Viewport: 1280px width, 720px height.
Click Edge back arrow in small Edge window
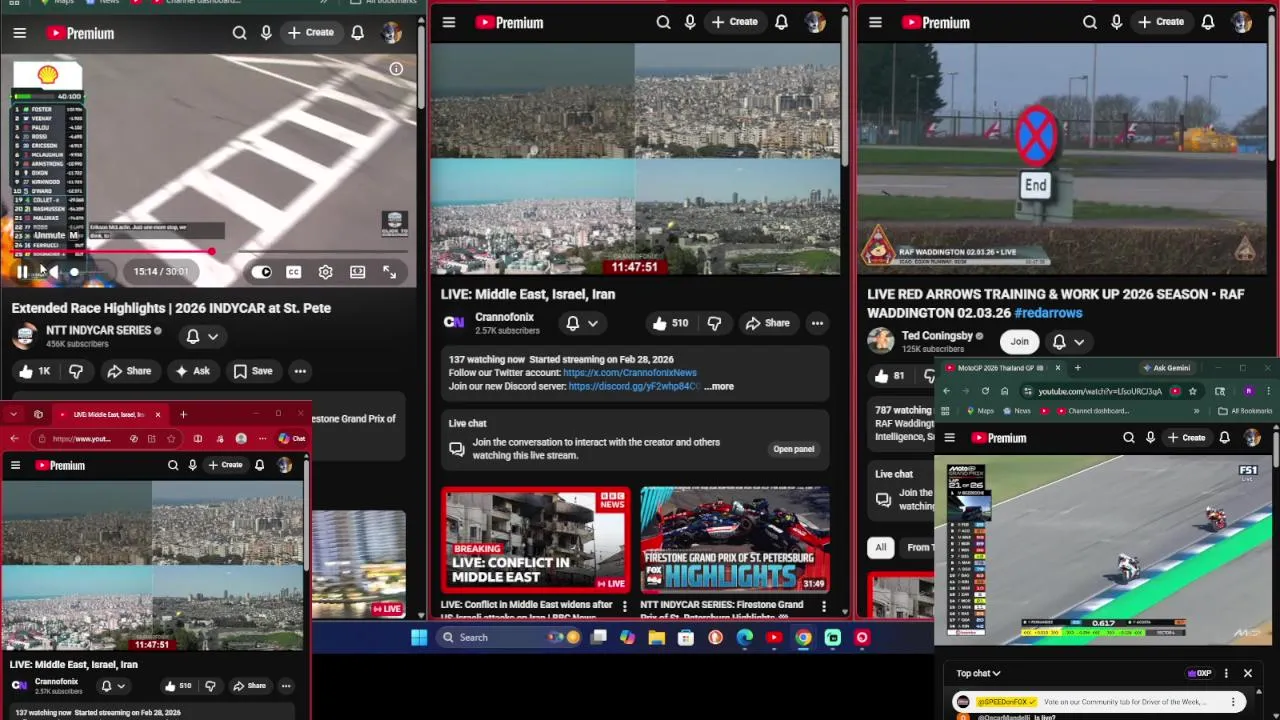click(14, 438)
